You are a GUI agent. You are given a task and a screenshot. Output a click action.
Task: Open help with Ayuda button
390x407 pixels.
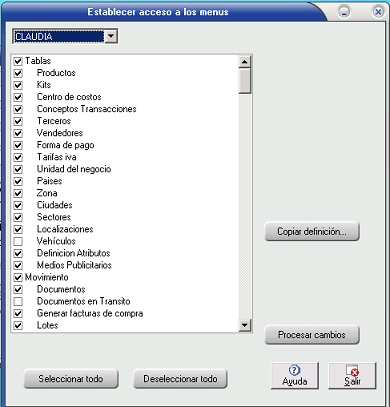295,376
